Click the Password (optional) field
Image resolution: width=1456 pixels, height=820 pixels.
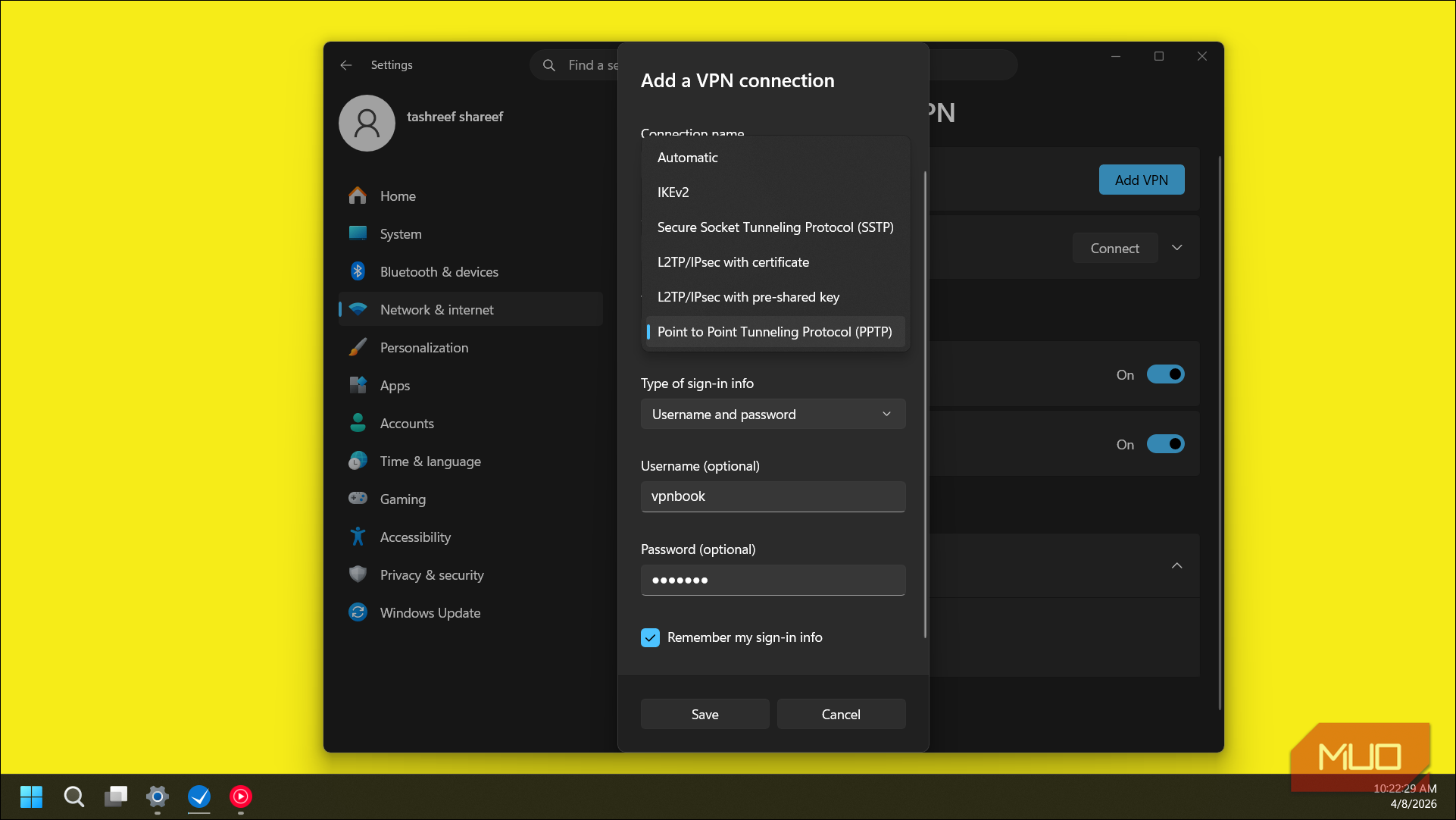point(773,581)
